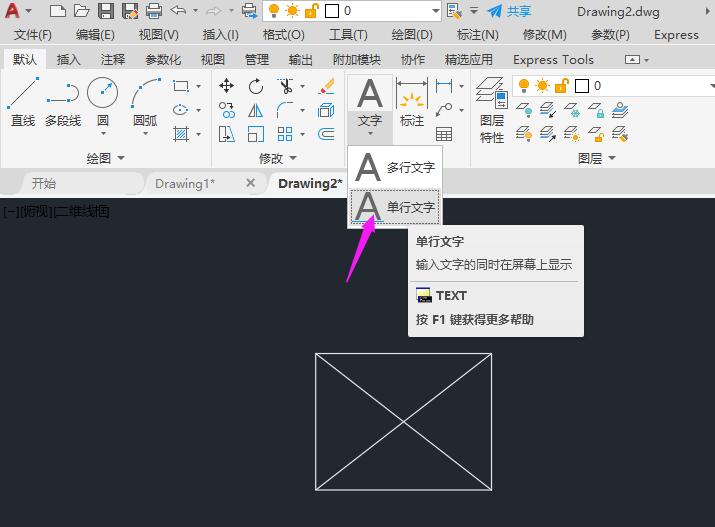Click the 共享 share button
This screenshot has width=715, height=527.
(509, 11)
